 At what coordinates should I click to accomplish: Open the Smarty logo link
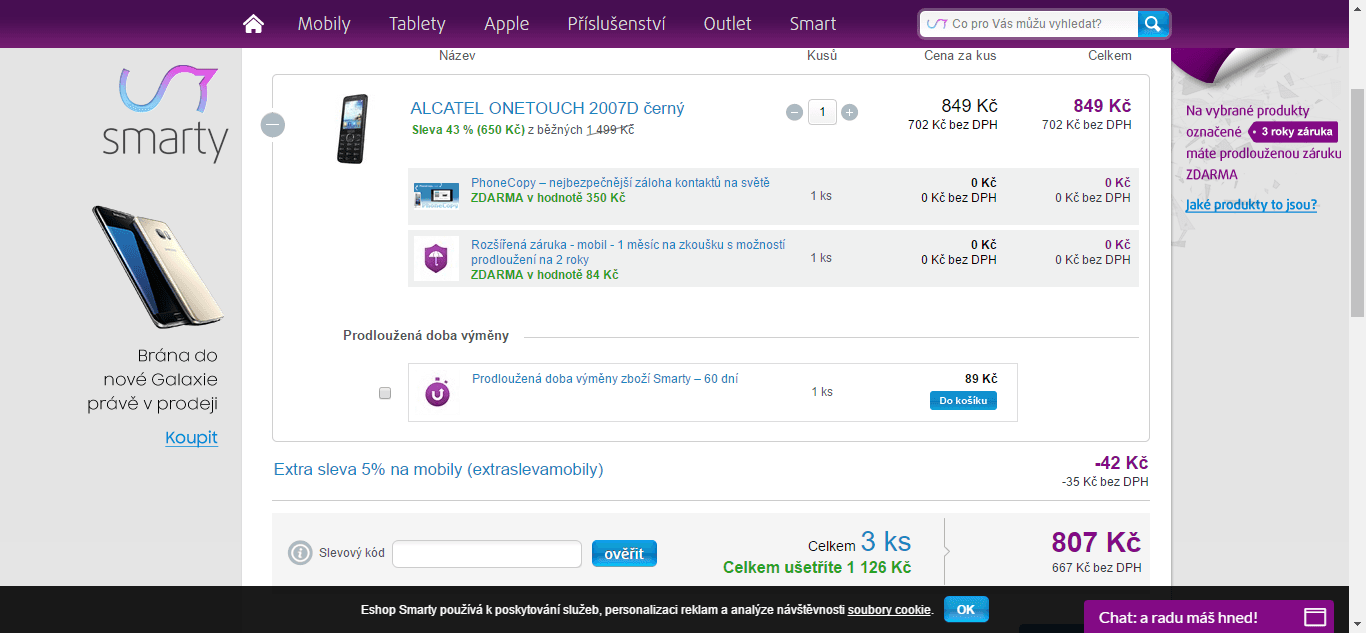(166, 114)
